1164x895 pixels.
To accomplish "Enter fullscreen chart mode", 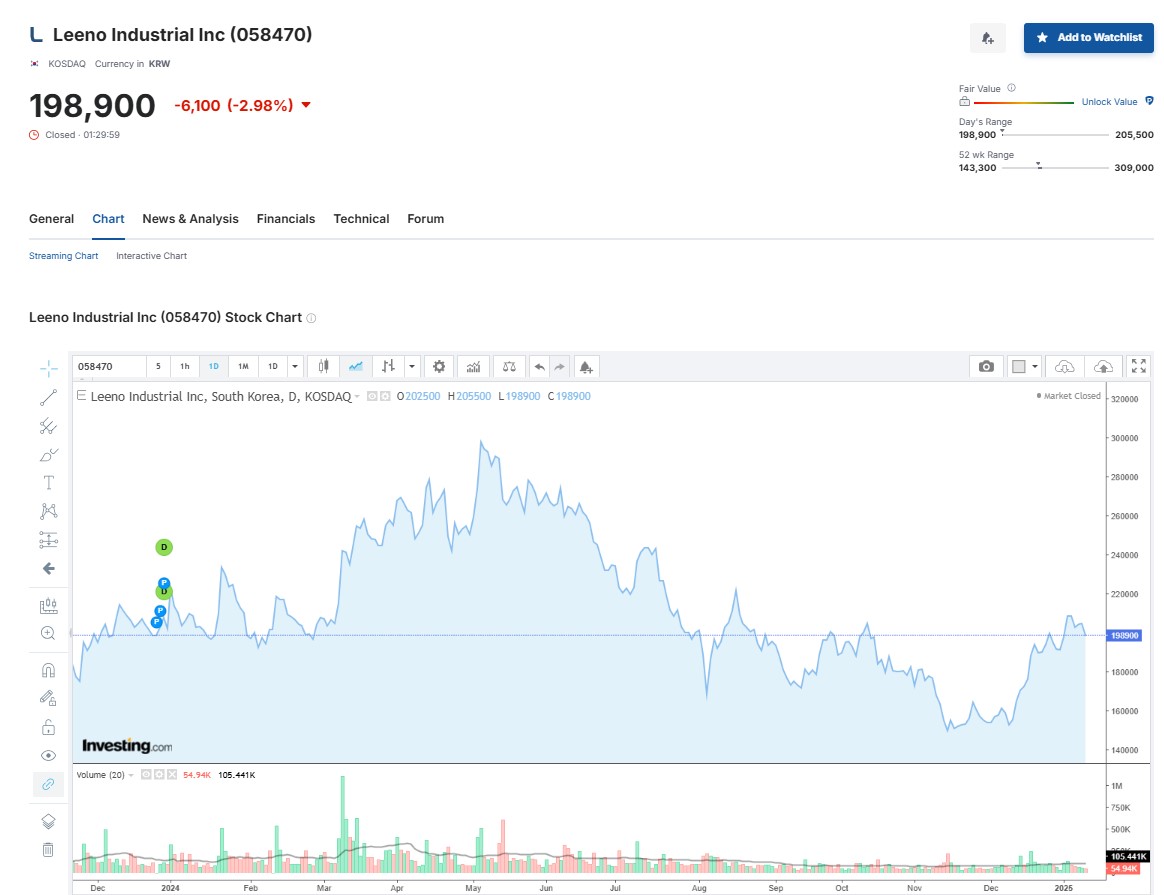I will click(x=1139, y=366).
